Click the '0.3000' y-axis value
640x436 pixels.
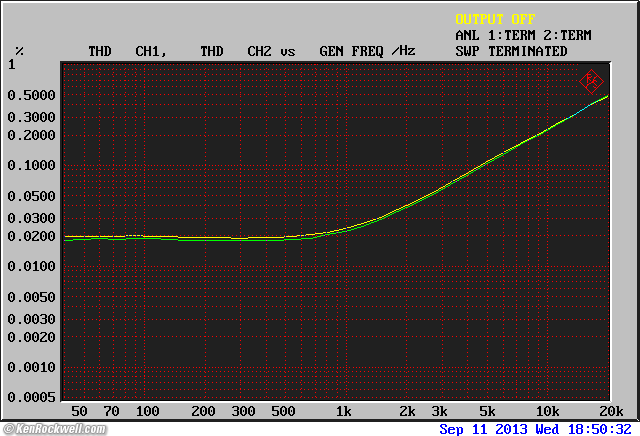click(31, 117)
